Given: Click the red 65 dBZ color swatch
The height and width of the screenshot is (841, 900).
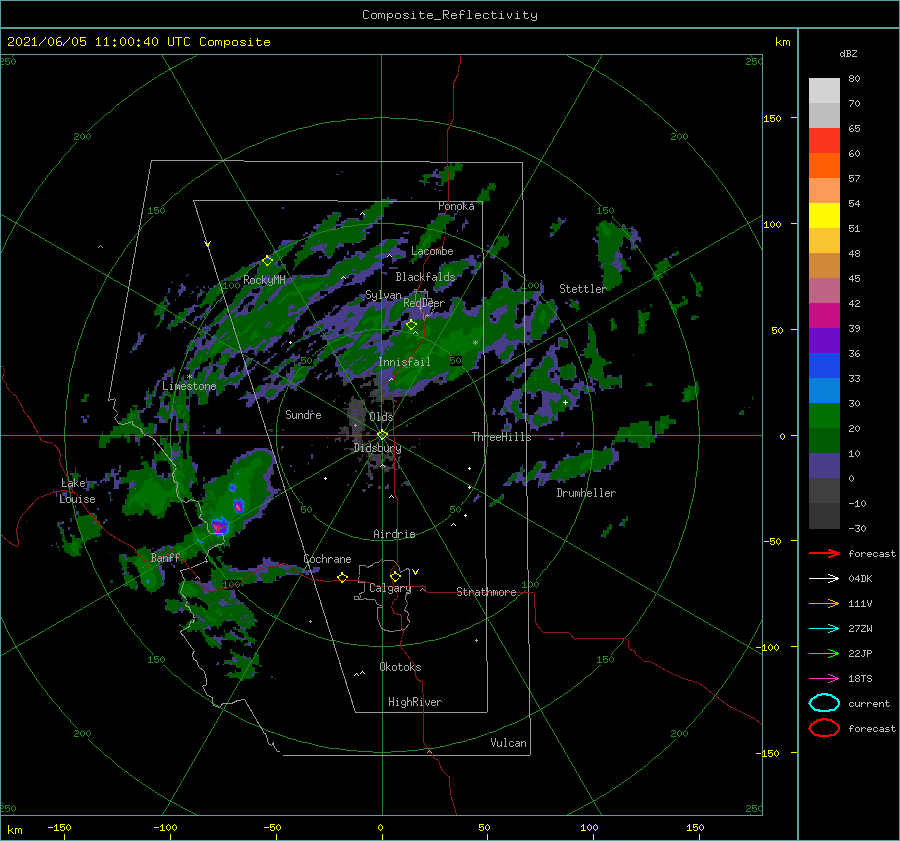Looking at the screenshot, I should click(x=824, y=140).
